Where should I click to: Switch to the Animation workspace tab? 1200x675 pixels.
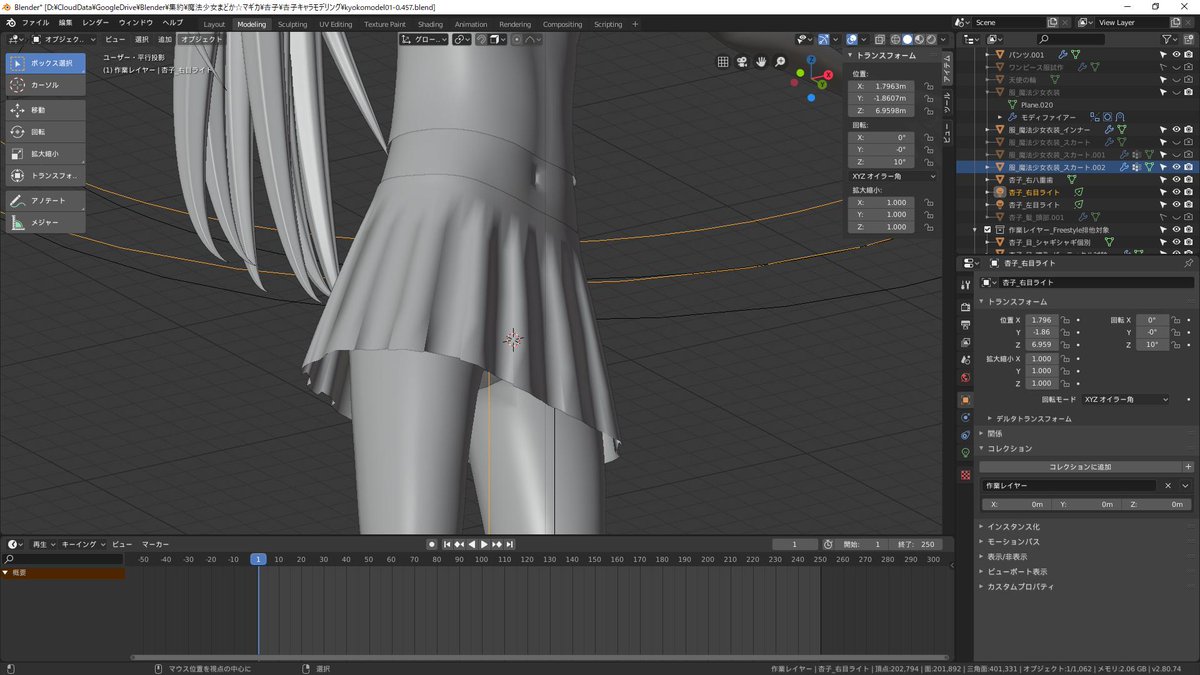point(471,24)
